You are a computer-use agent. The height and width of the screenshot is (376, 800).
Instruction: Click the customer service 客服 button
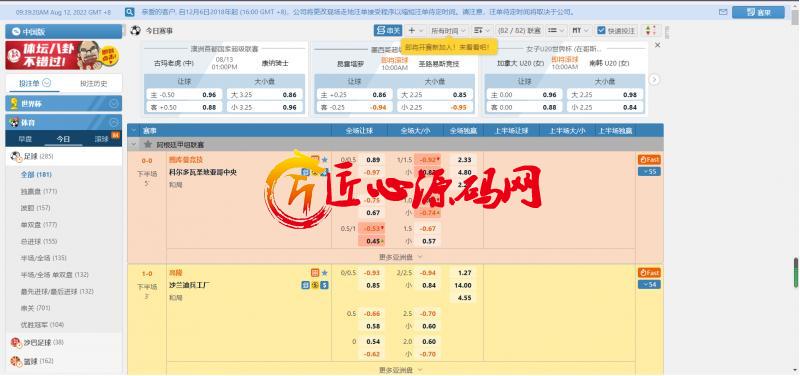pyautogui.click(x=758, y=13)
